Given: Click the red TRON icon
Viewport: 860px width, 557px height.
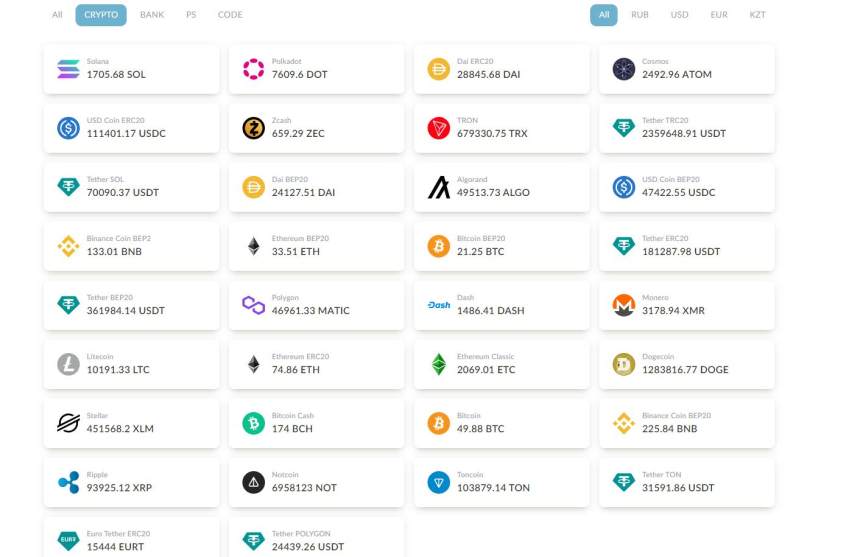Looking at the screenshot, I should tap(439, 128).
